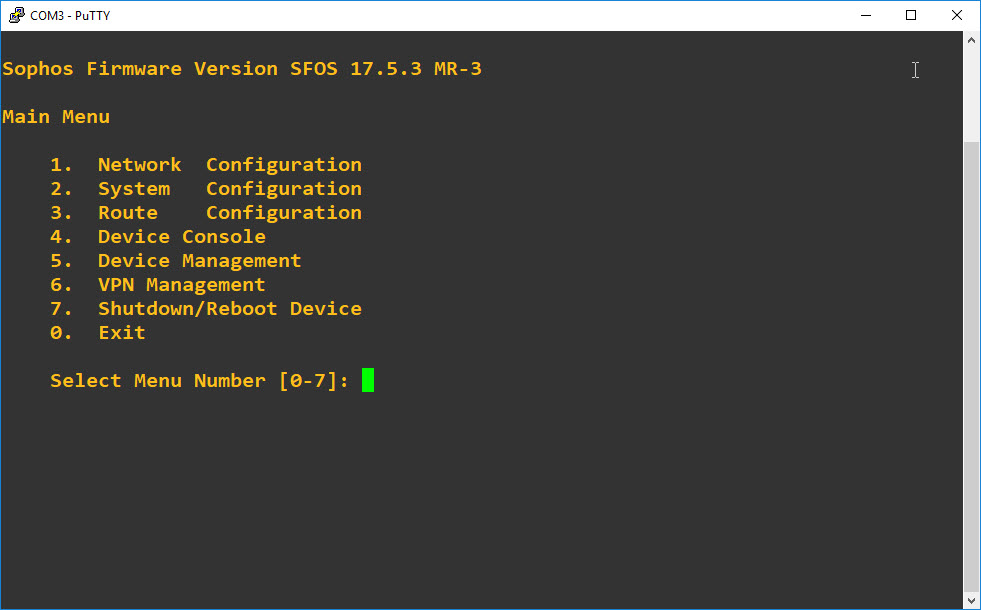Click the scrollbar up arrow
This screenshot has height=610, width=981.
pyautogui.click(x=971, y=40)
